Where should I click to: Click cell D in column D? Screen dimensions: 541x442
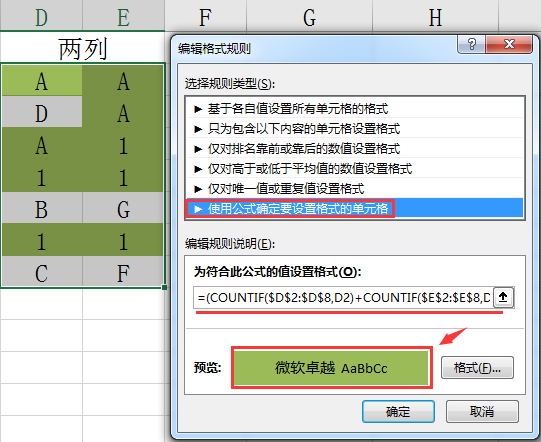point(42,112)
